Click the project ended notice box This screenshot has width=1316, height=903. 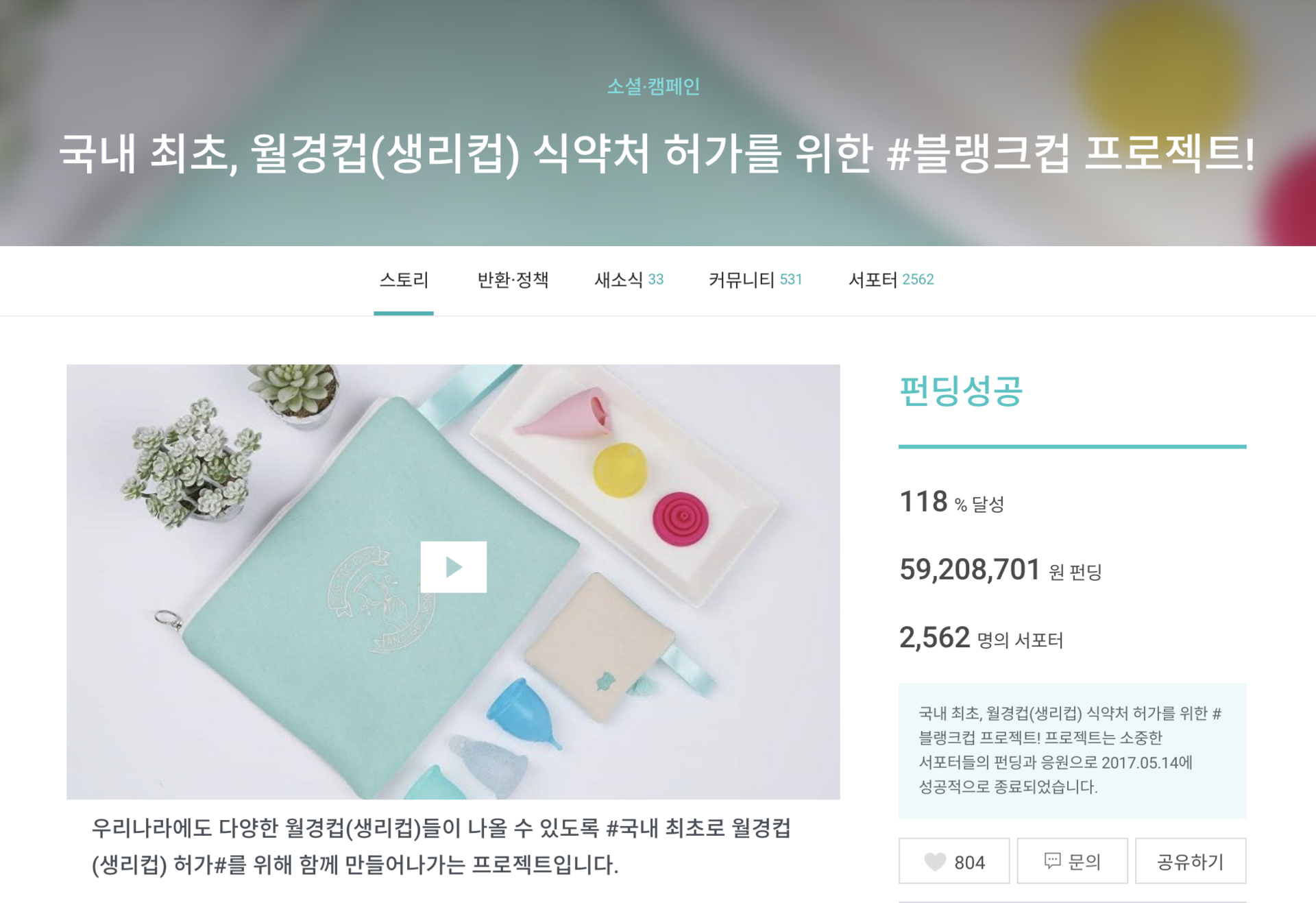click(x=1072, y=750)
